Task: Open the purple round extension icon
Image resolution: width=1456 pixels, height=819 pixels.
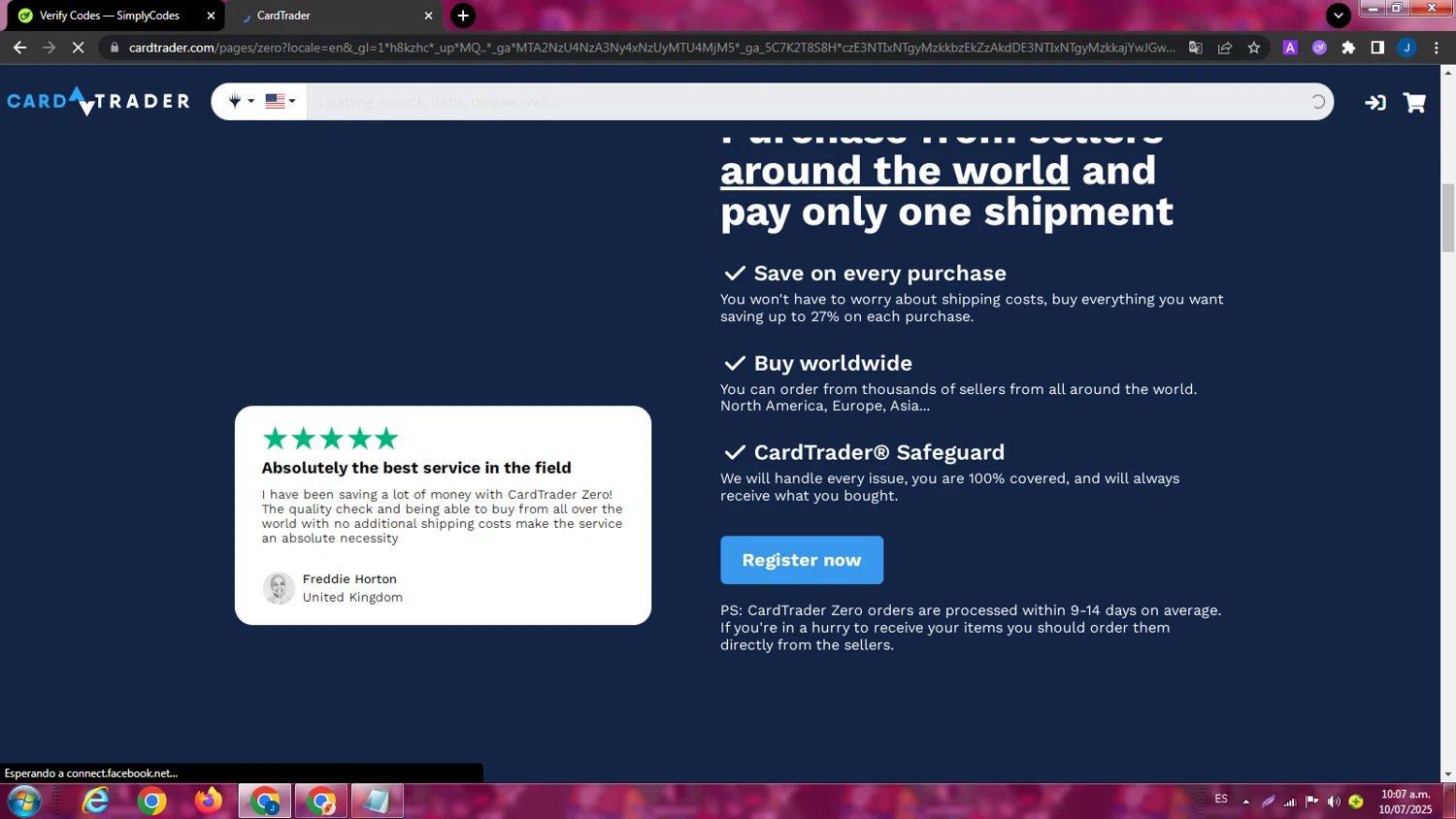Action: [x=1319, y=48]
